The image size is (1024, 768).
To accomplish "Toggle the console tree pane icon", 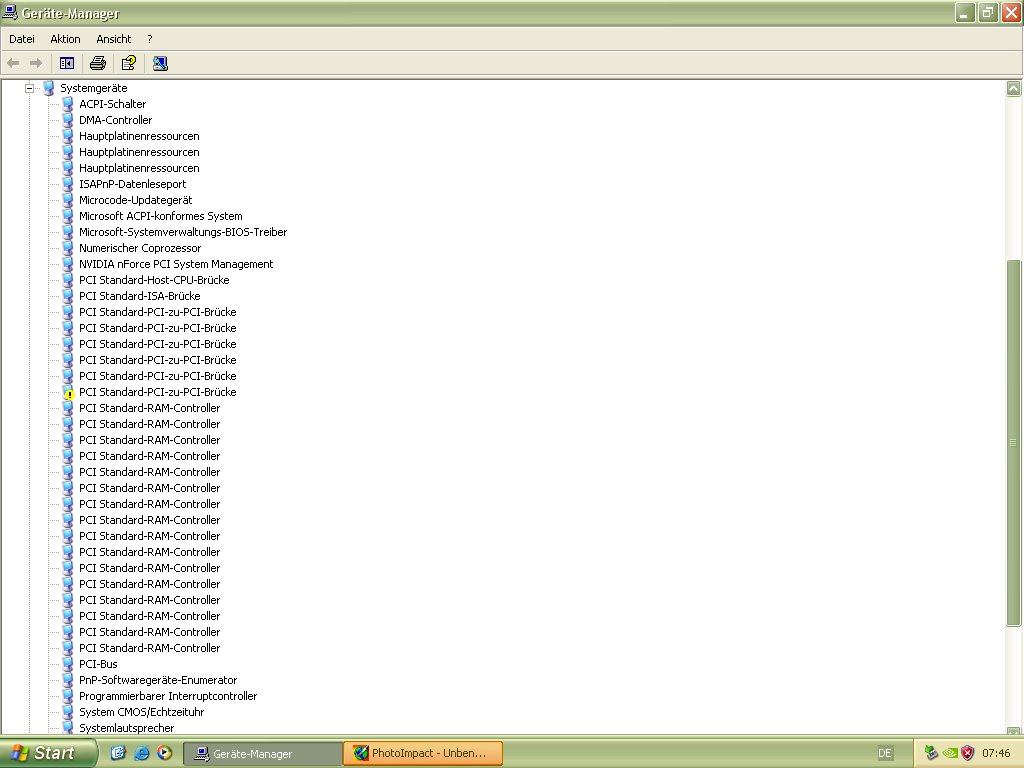I will (x=67, y=63).
